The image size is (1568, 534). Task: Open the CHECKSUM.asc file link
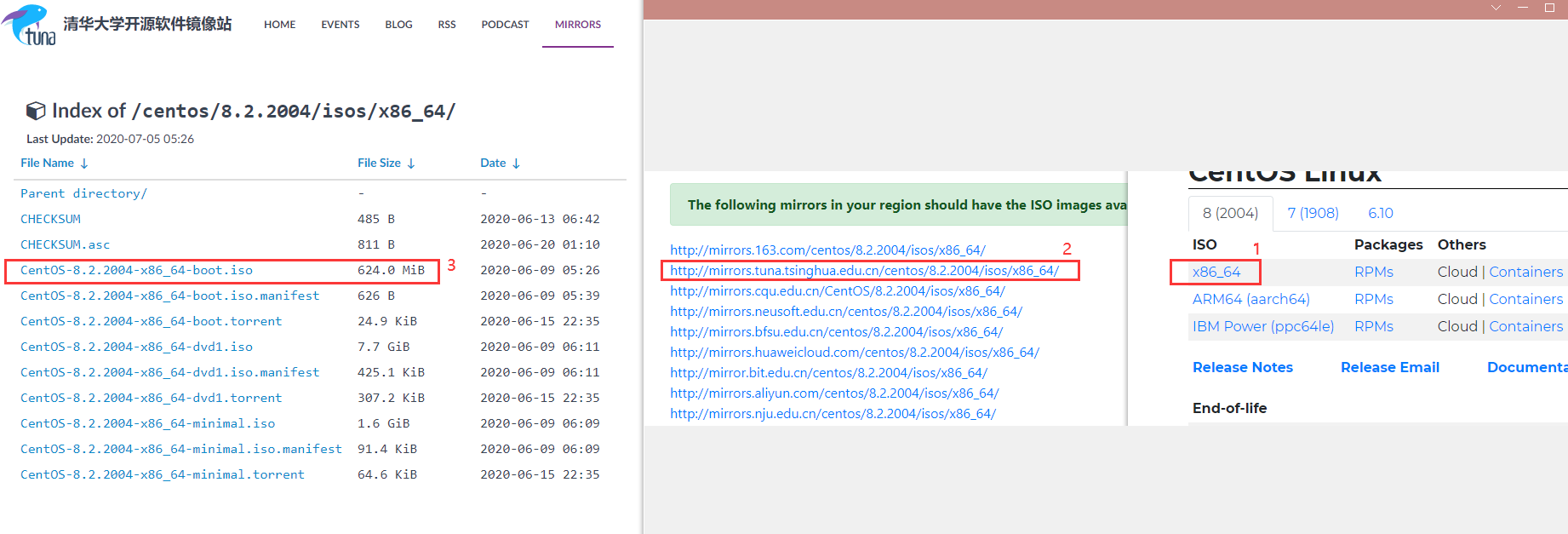(65, 244)
